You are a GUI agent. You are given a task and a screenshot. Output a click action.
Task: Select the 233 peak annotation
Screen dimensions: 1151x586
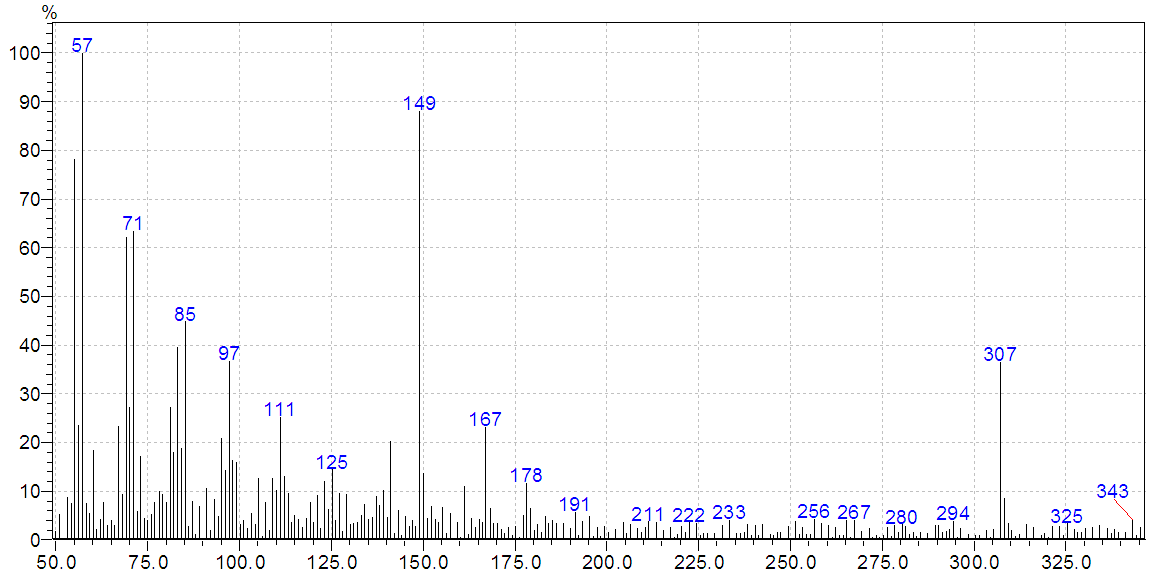tap(729, 512)
